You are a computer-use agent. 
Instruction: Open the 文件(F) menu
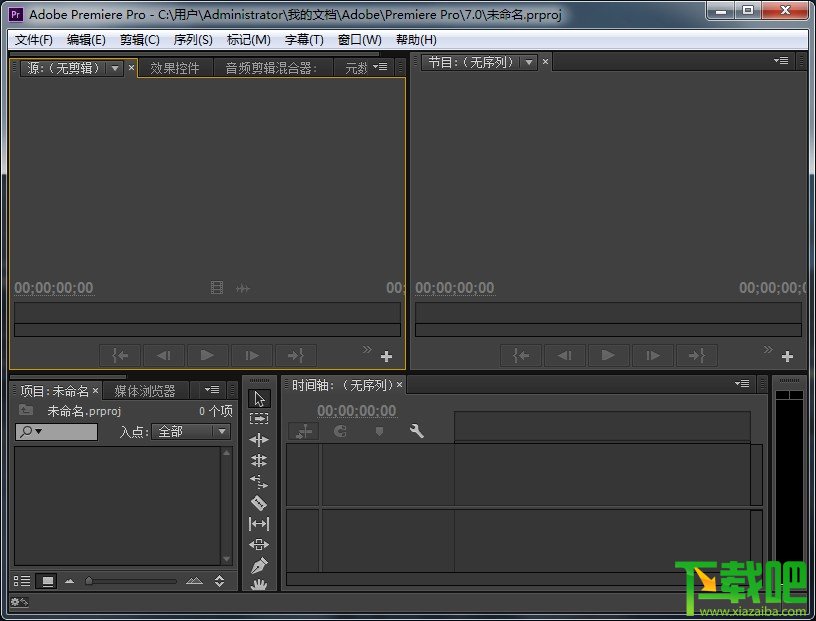tap(33, 40)
